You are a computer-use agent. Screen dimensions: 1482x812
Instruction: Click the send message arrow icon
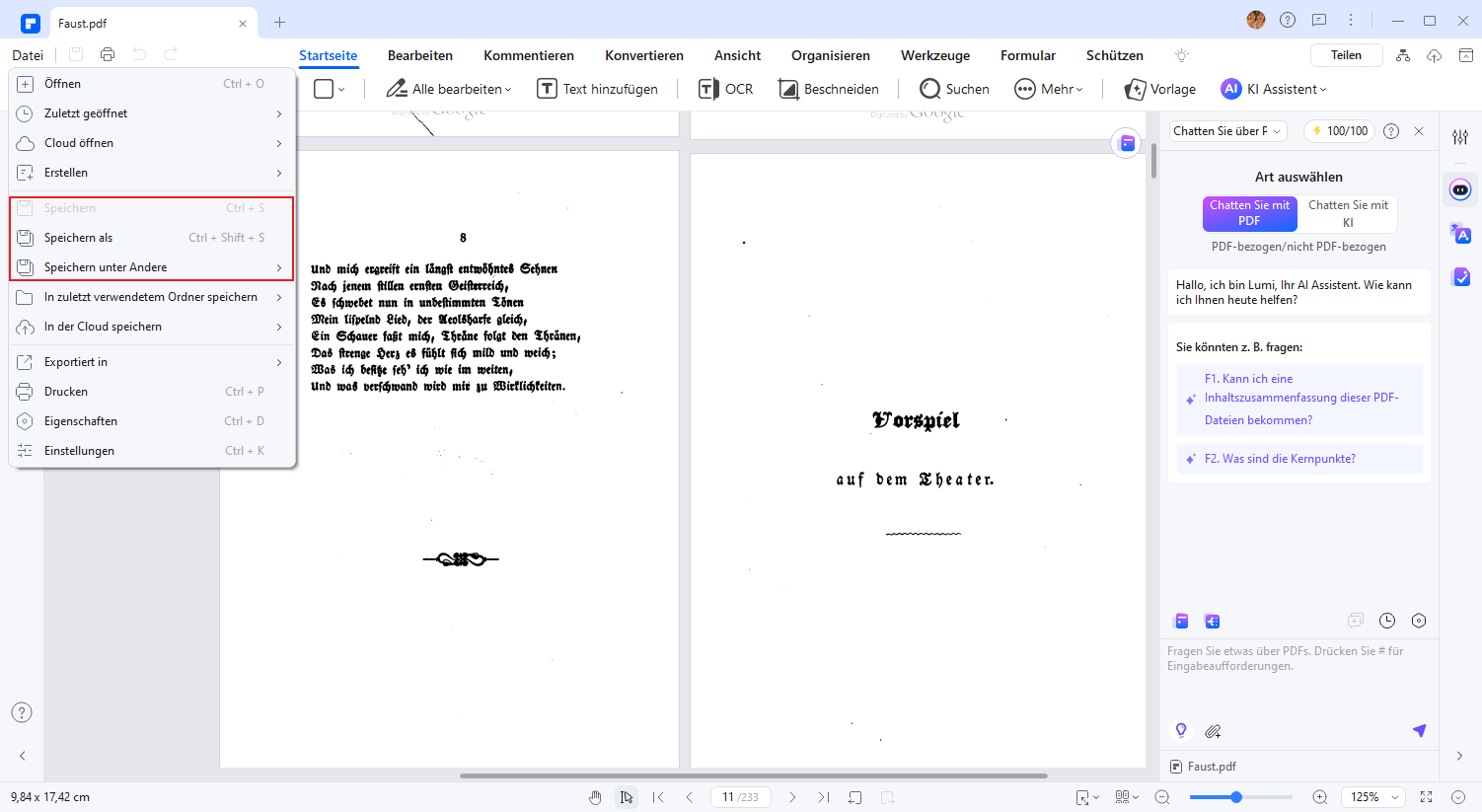pos(1419,730)
